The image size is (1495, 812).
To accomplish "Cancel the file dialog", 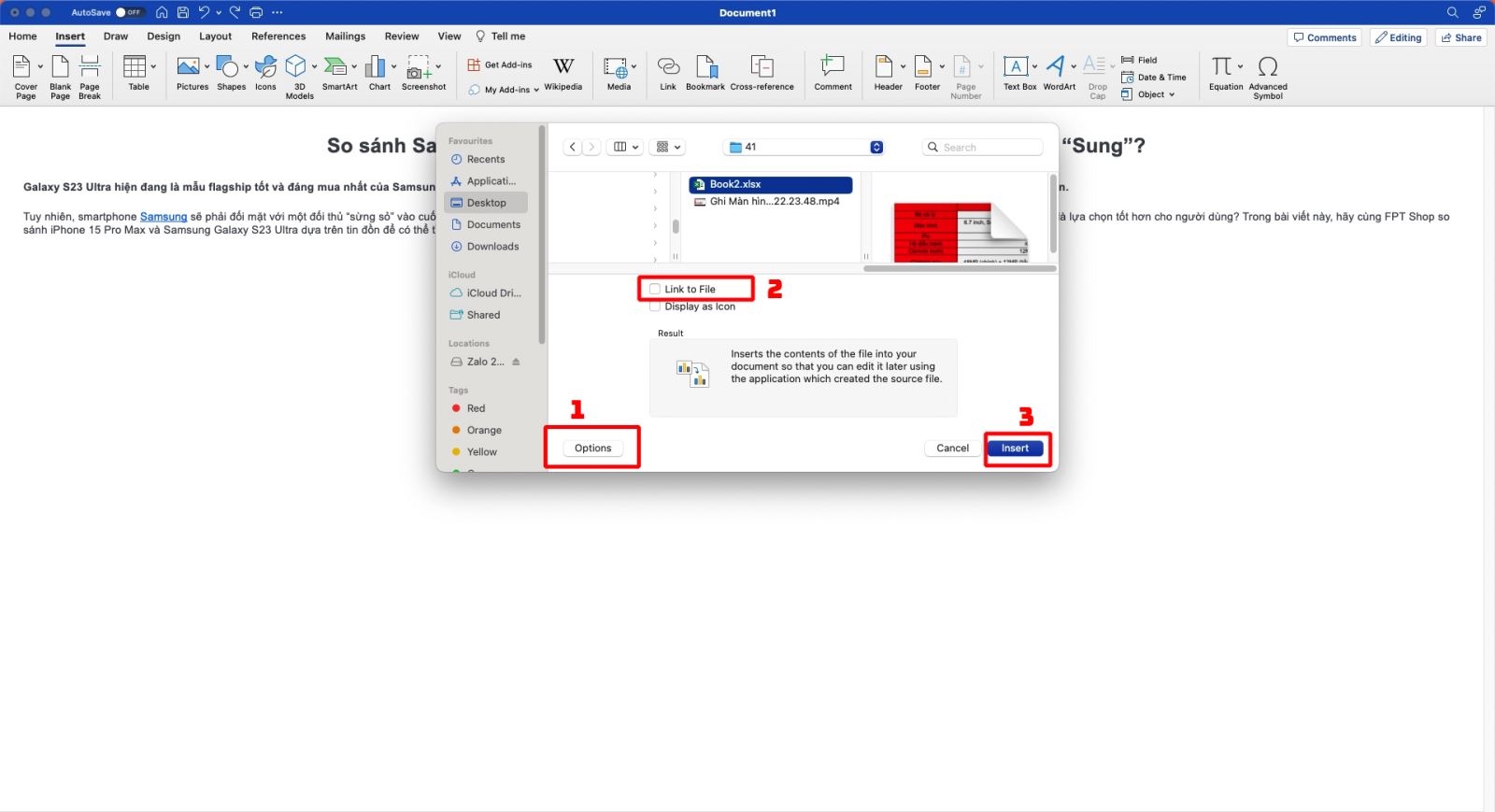I will coord(953,449).
